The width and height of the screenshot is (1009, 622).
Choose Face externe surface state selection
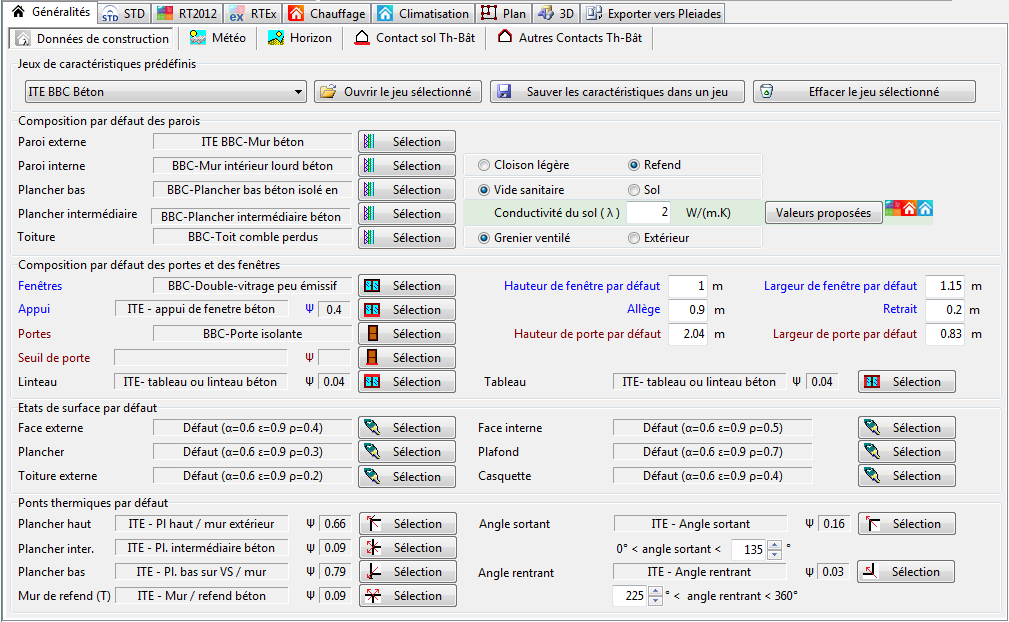coord(406,428)
